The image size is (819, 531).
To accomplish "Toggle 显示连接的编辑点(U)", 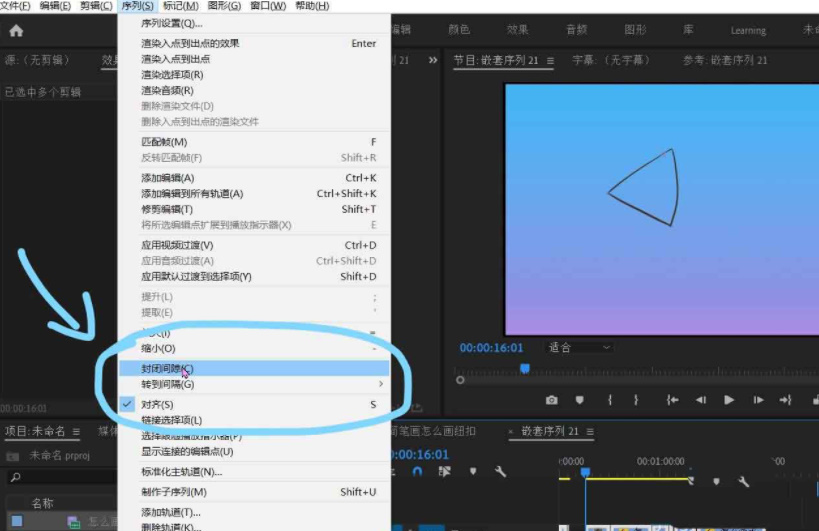I will [254, 452].
